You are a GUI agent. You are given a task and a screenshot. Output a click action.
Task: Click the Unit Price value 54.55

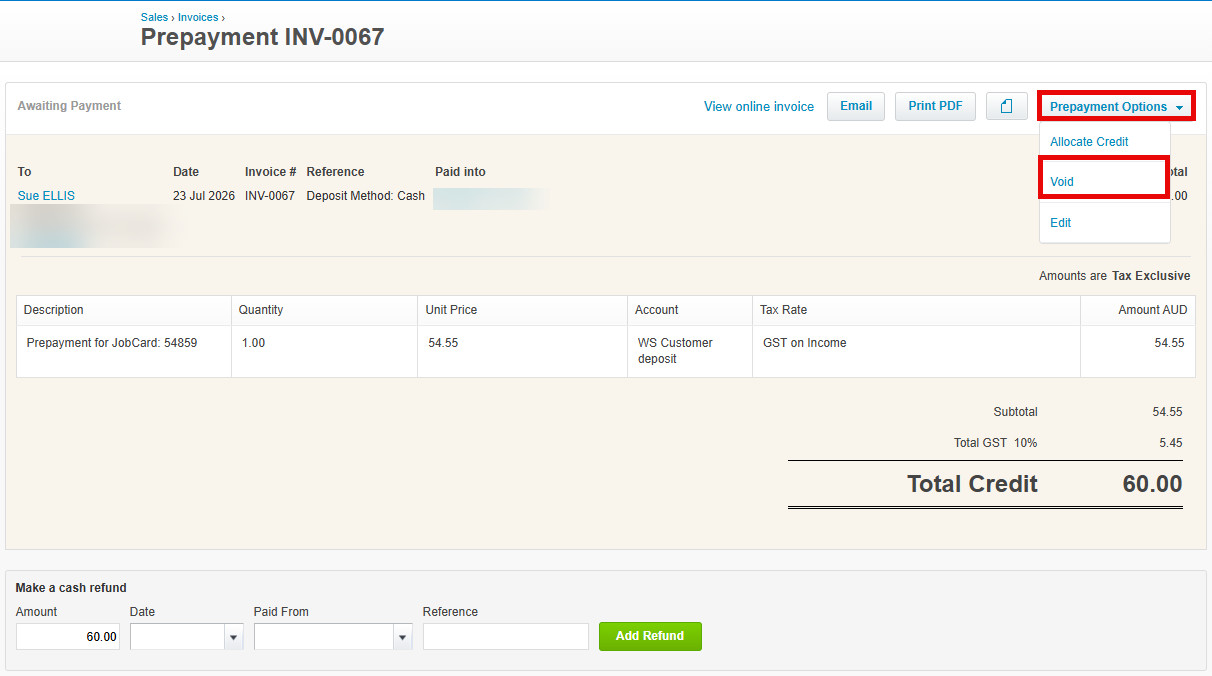[443, 343]
